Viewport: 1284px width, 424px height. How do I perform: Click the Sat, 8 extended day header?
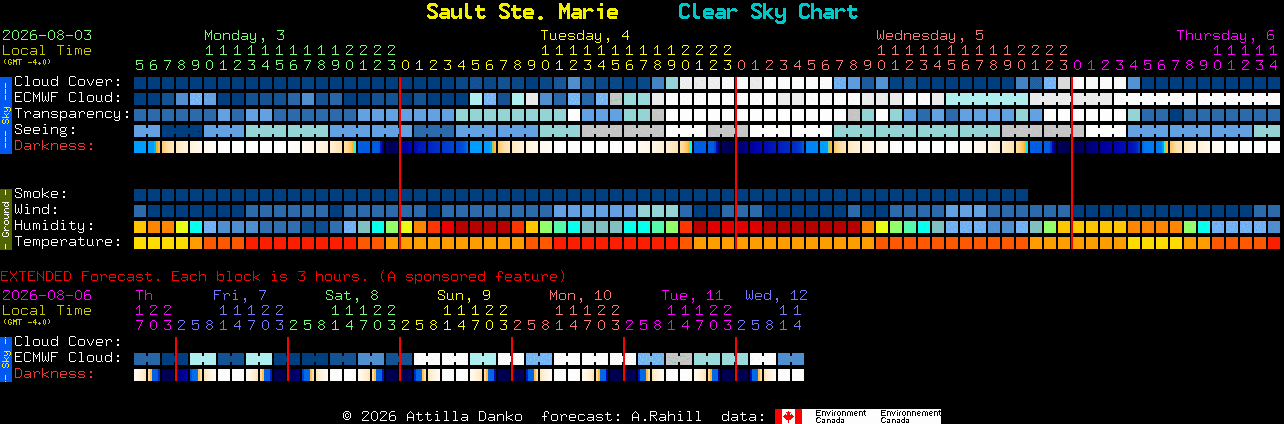pos(352,295)
